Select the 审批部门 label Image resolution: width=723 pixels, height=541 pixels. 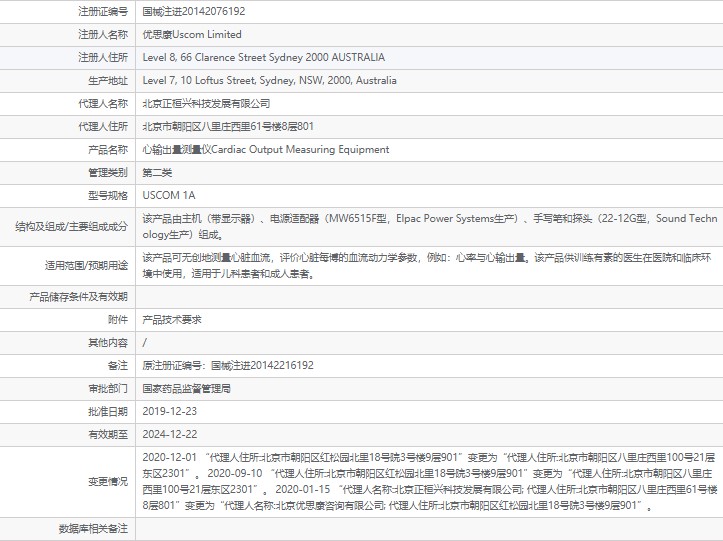[108, 389]
